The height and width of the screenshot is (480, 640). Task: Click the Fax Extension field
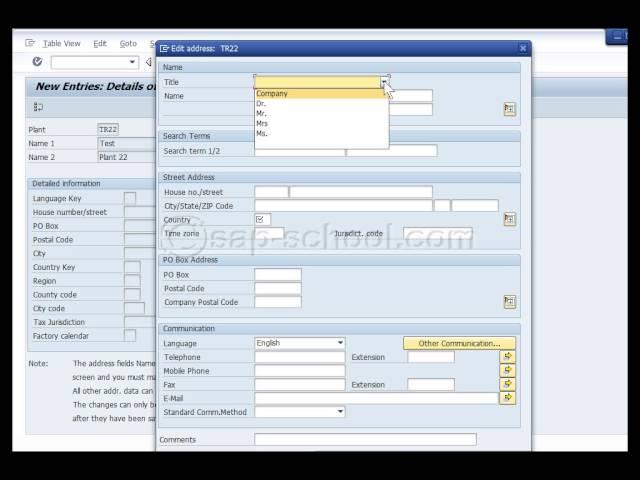[x=431, y=384]
